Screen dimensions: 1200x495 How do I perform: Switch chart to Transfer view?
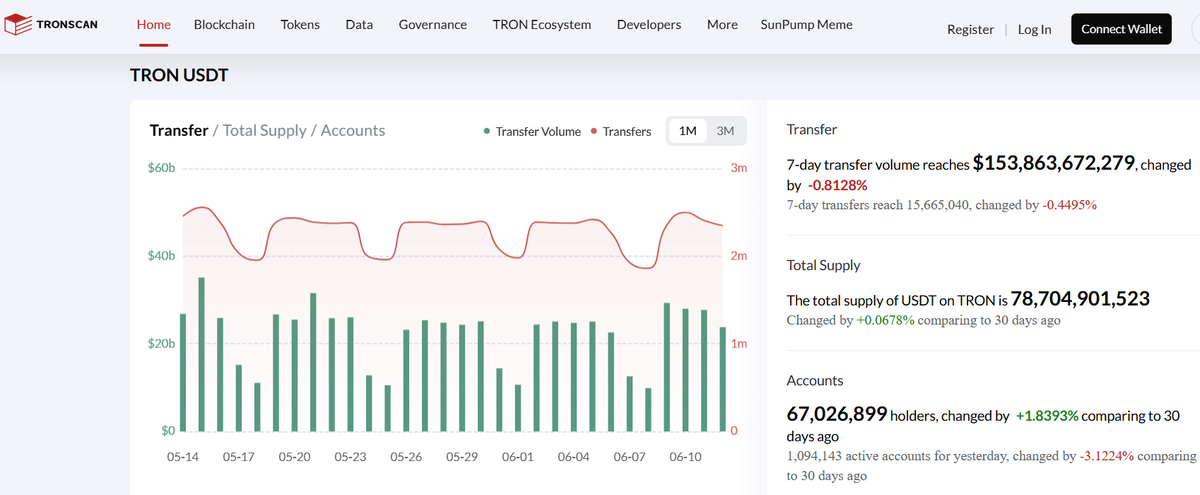[x=178, y=130]
